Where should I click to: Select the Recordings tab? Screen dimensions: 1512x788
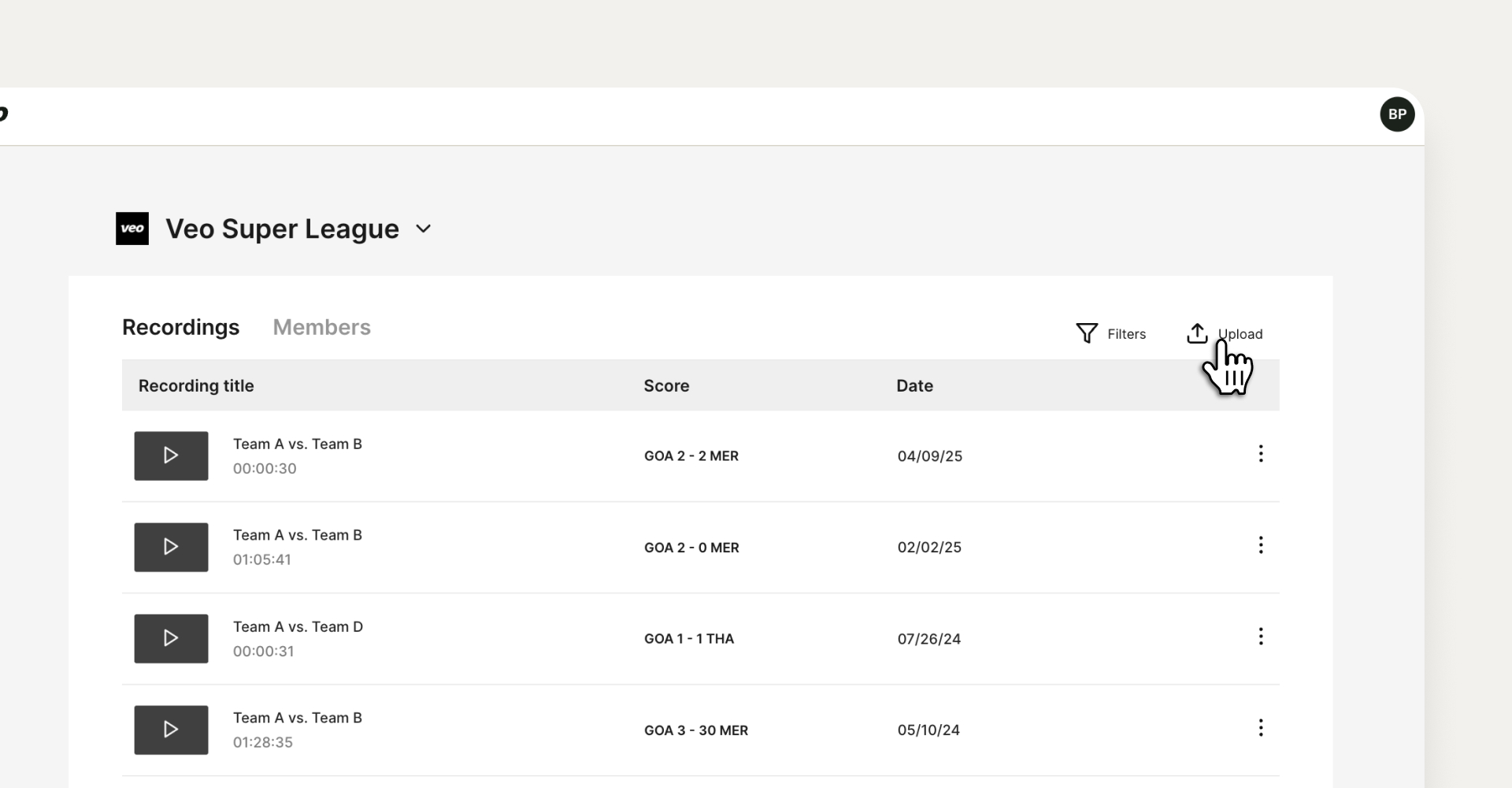tap(180, 327)
